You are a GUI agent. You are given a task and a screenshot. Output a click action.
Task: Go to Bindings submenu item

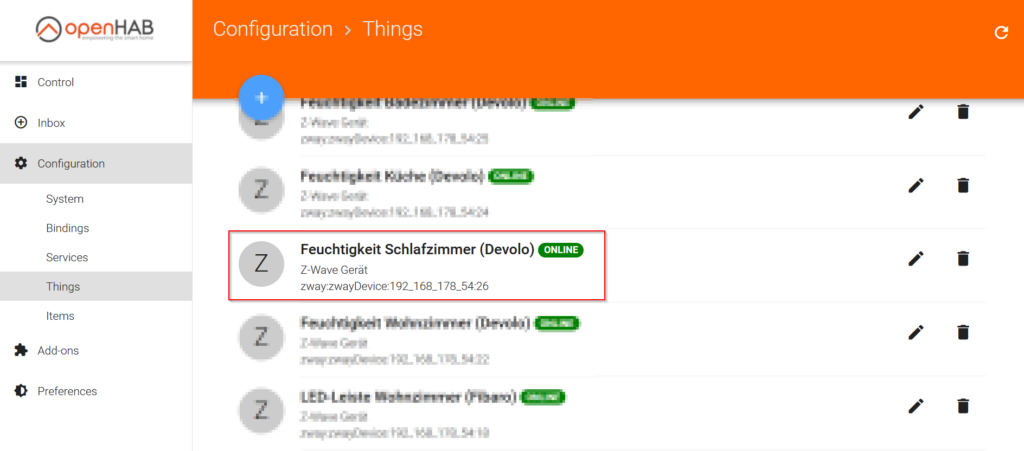click(67, 228)
